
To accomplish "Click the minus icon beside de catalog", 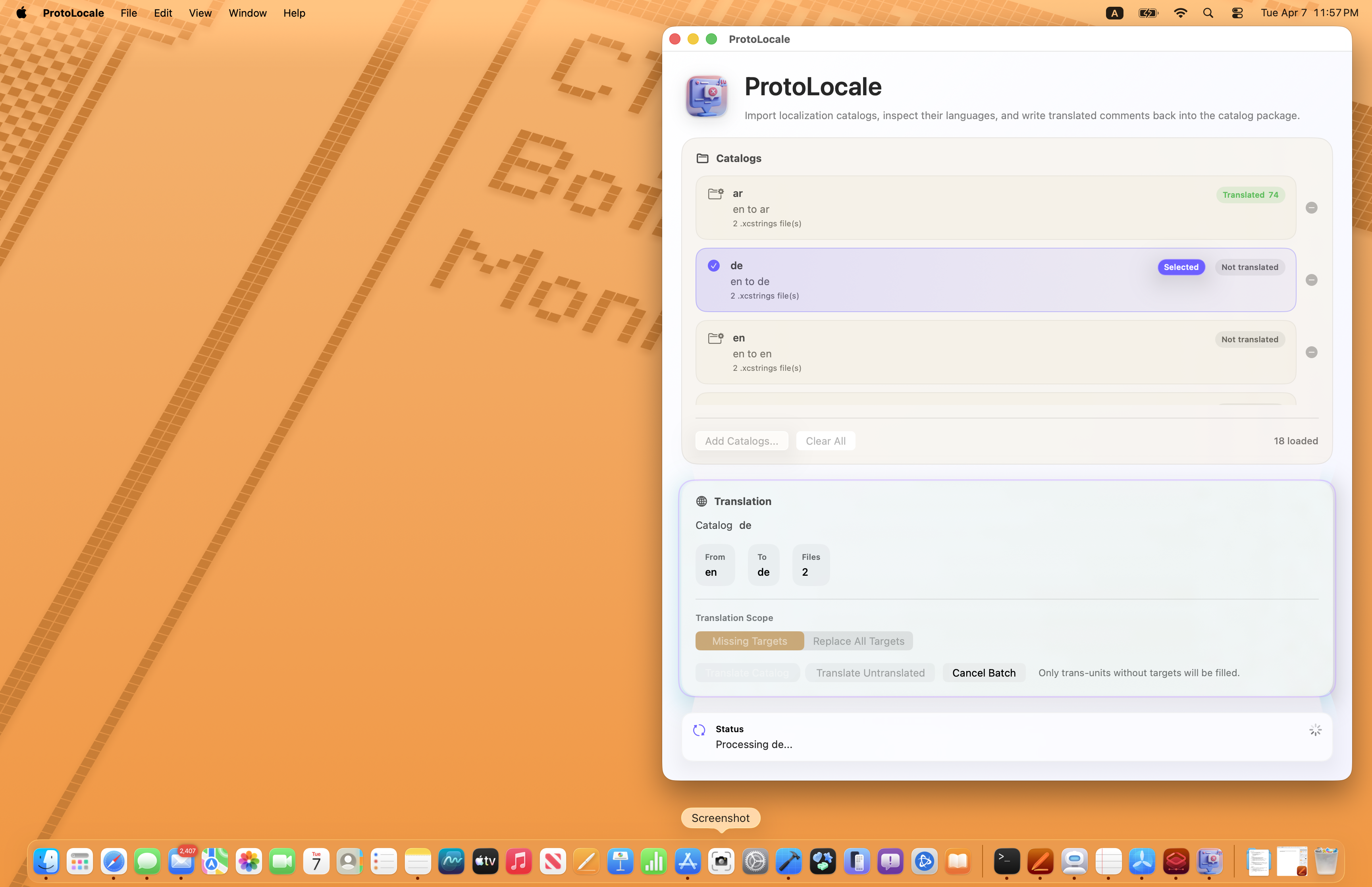I will point(1311,280).
